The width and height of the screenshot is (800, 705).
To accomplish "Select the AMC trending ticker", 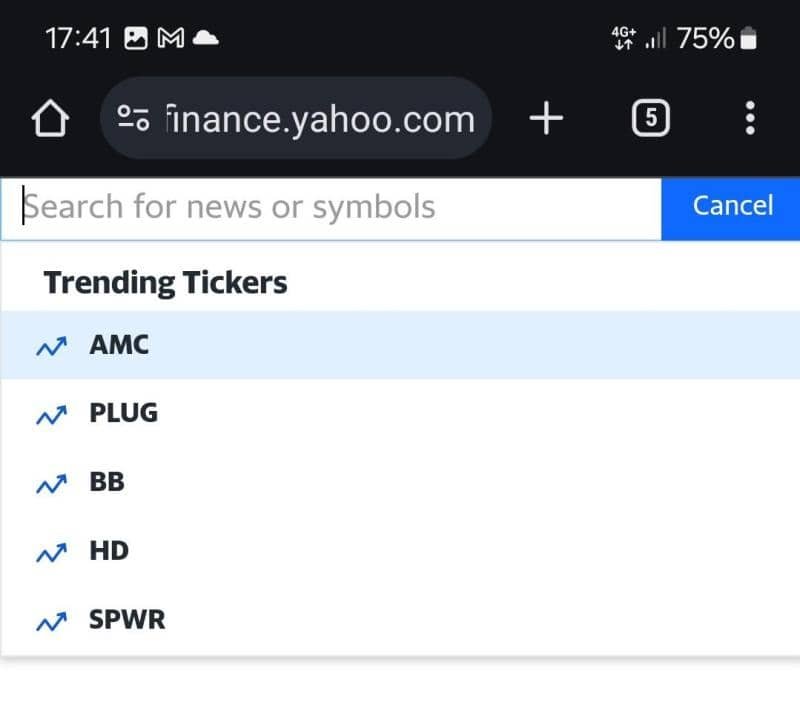I will click(x=119, y=345).
